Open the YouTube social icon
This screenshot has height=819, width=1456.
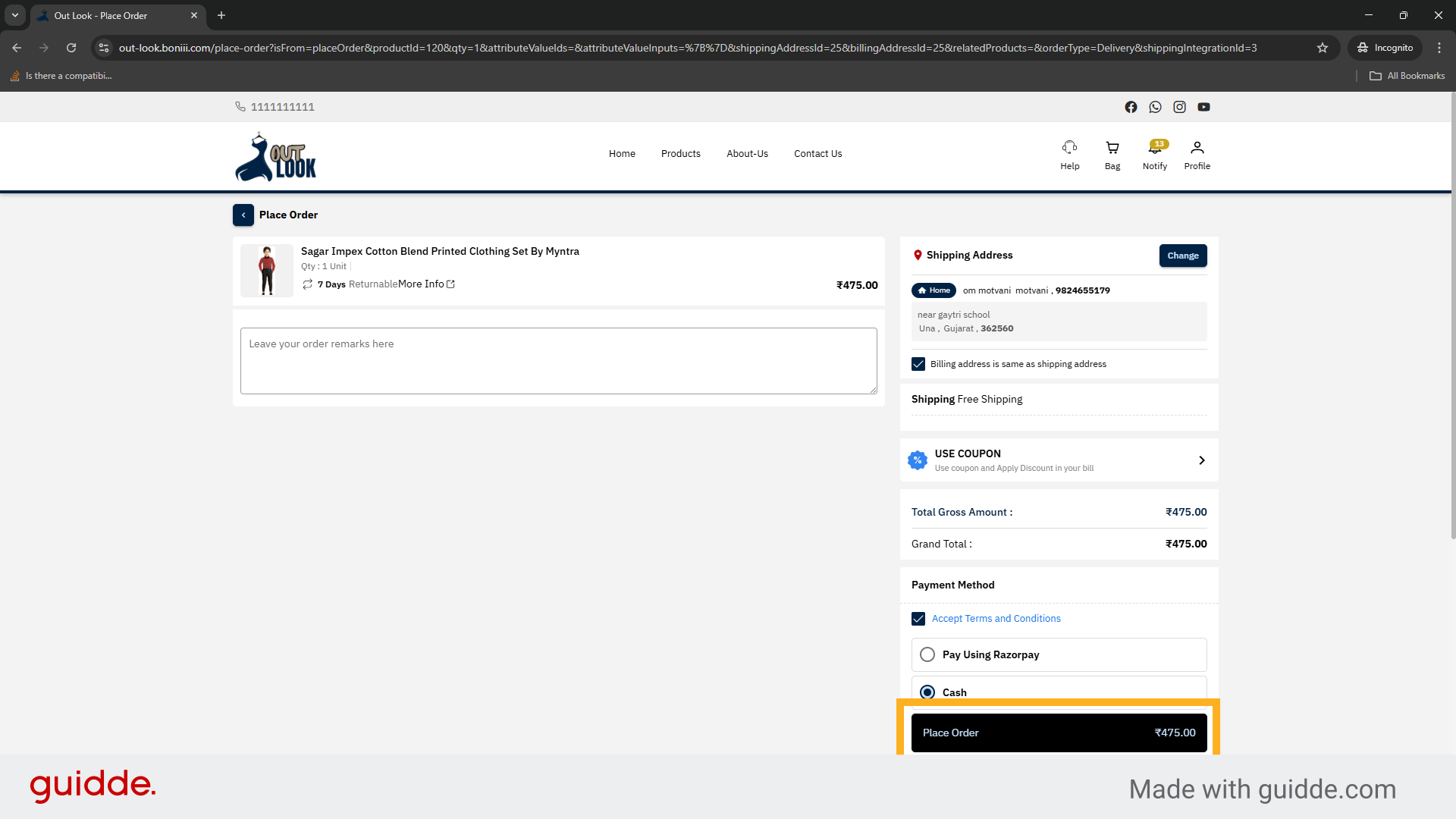pos(1203,107)
